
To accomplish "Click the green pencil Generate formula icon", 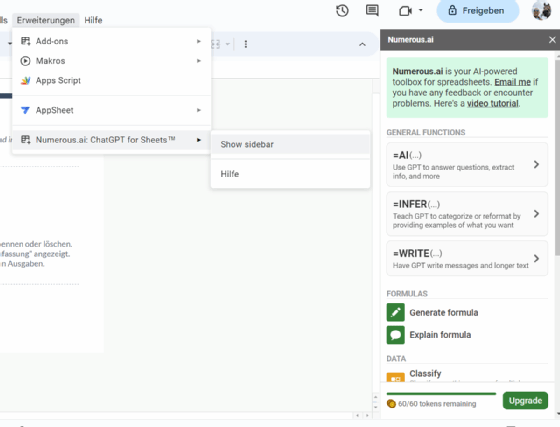I will pyautogui.click(x=395, y=312).
